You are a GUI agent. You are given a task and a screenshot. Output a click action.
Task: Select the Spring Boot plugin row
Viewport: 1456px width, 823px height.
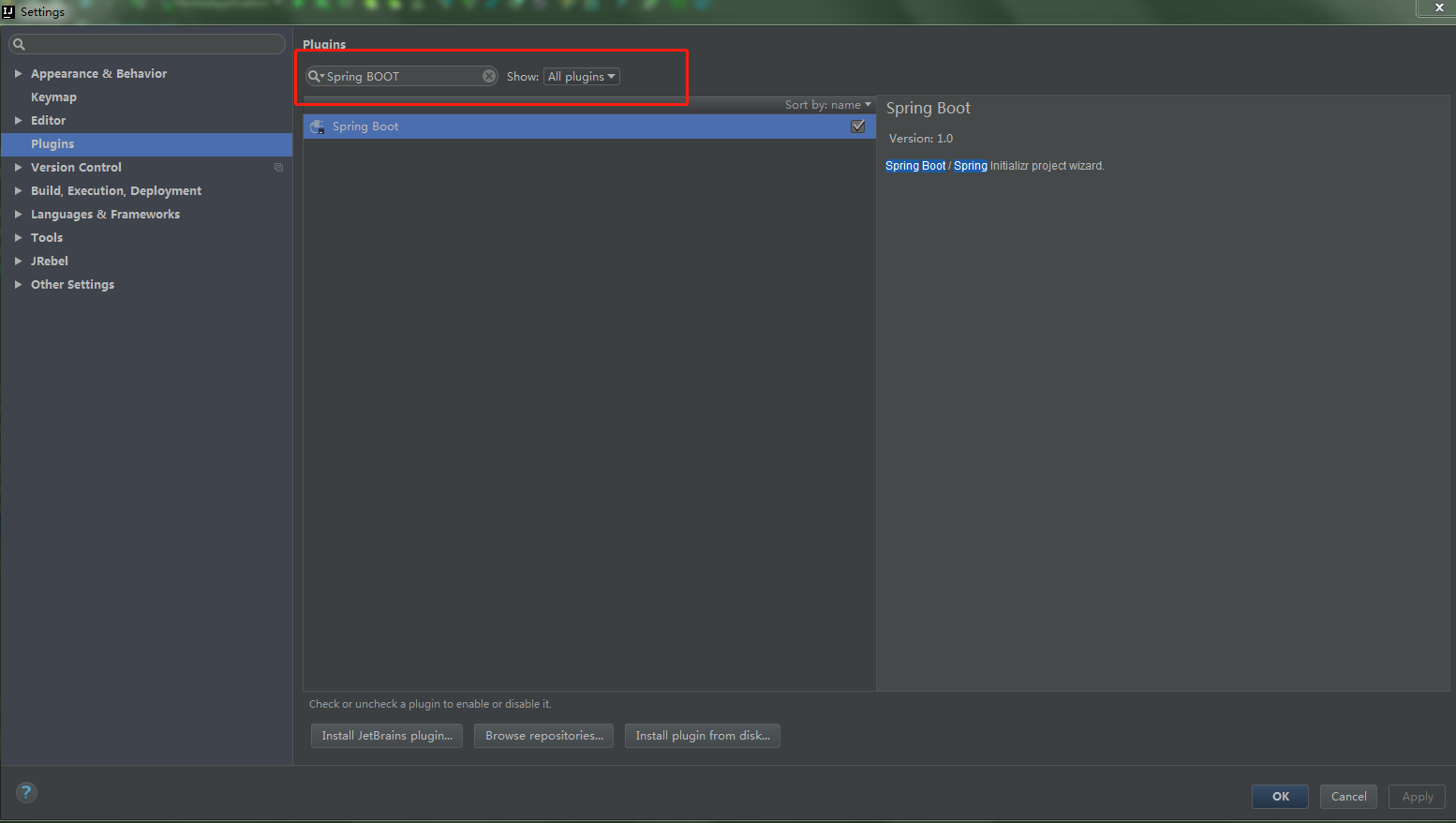click(x=589, y=127)
